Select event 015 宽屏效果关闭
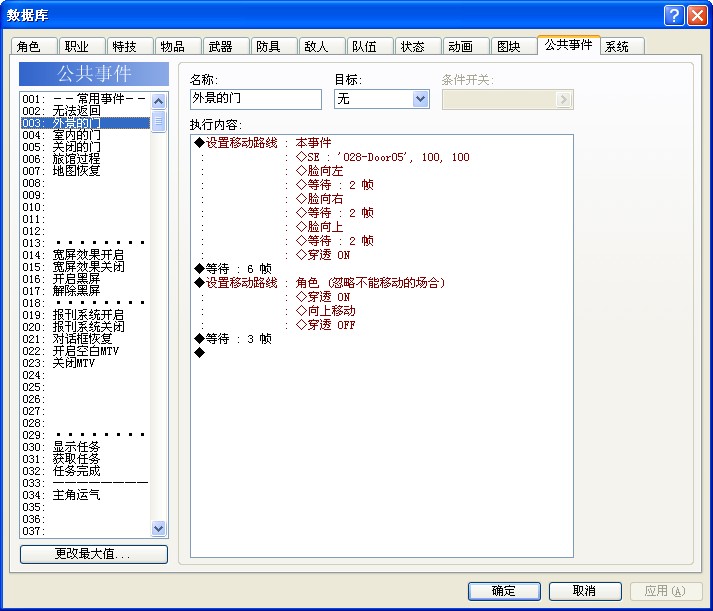Image resolution: width=713 pixels, height=611 pixels. [85, 267]
